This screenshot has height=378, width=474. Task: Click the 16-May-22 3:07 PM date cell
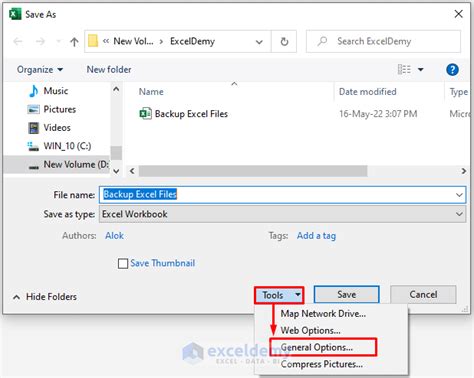(x=378, y=114)
